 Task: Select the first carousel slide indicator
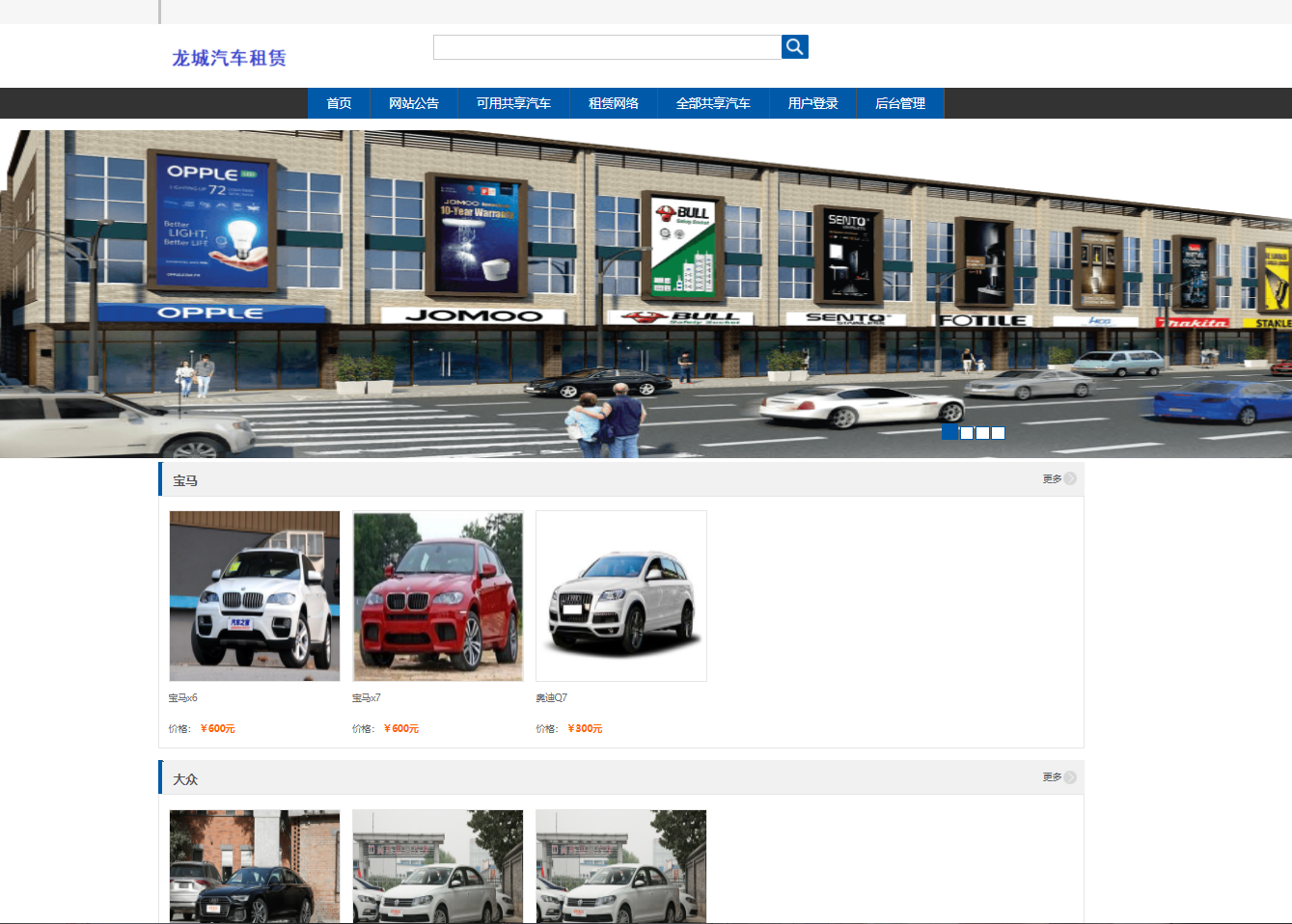[950, 433]
